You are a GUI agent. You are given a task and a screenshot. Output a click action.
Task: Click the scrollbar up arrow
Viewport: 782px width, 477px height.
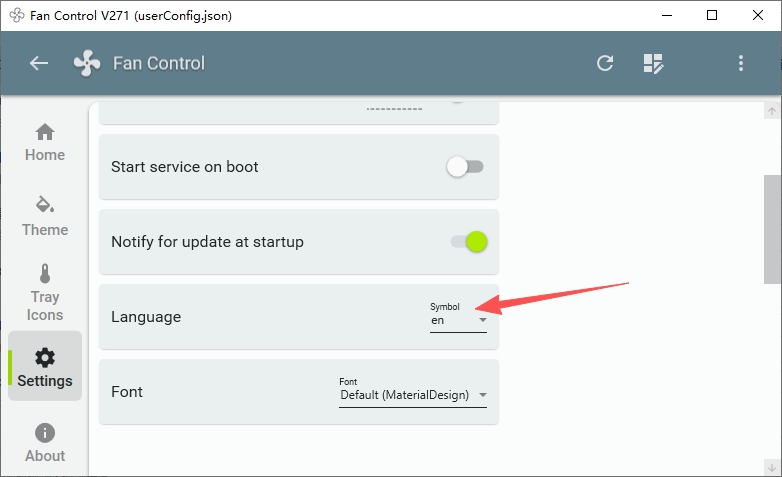(772, 111)
